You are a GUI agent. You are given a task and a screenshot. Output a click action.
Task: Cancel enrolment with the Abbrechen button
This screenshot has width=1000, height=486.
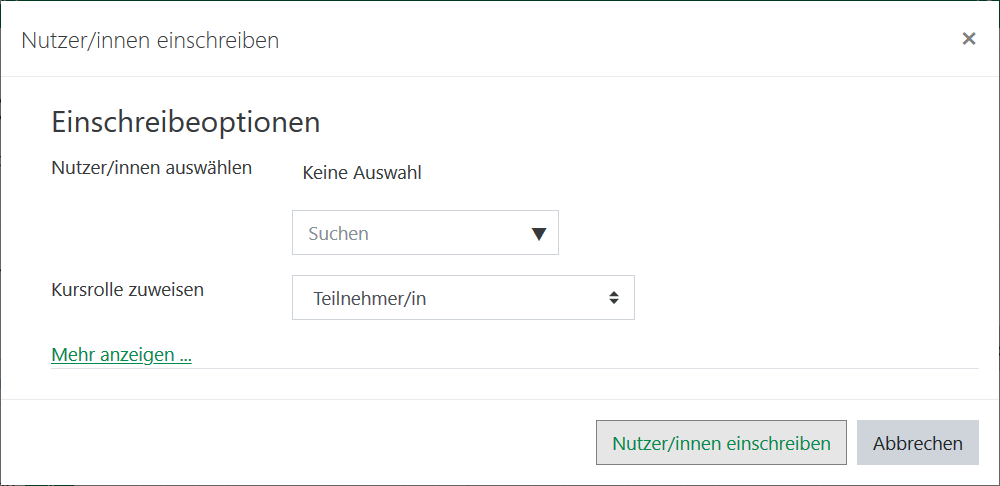[x=917, y=443]
